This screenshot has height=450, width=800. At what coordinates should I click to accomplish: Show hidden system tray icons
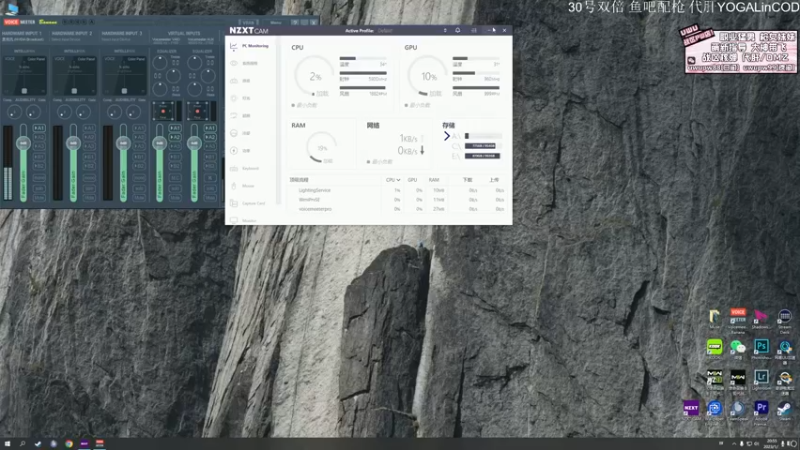(734, 444)
